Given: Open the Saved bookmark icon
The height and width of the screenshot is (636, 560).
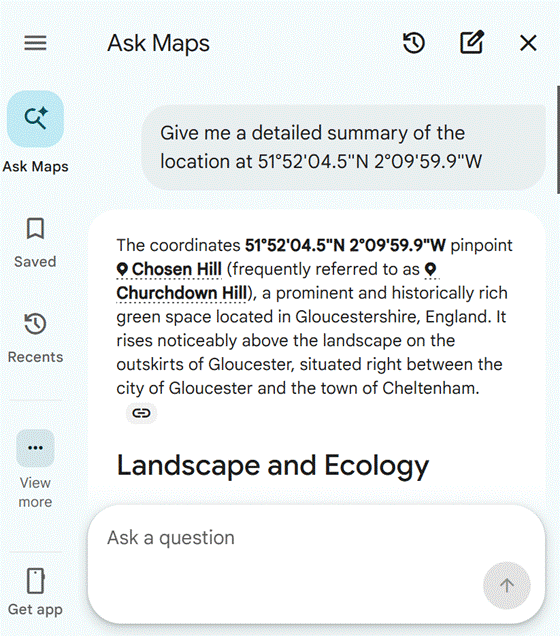Looking at the screenshot, I should tap(35, 229).
